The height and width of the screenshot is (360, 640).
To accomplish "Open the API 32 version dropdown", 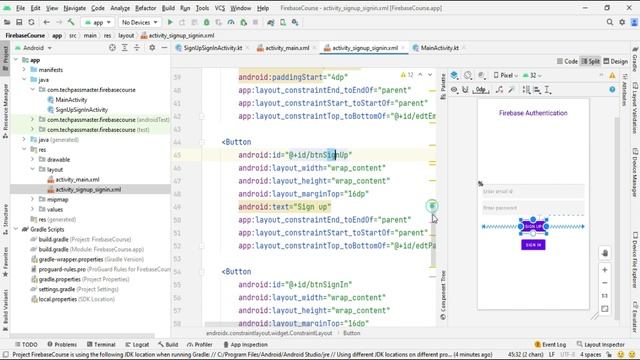I will (x=532, y=76).
